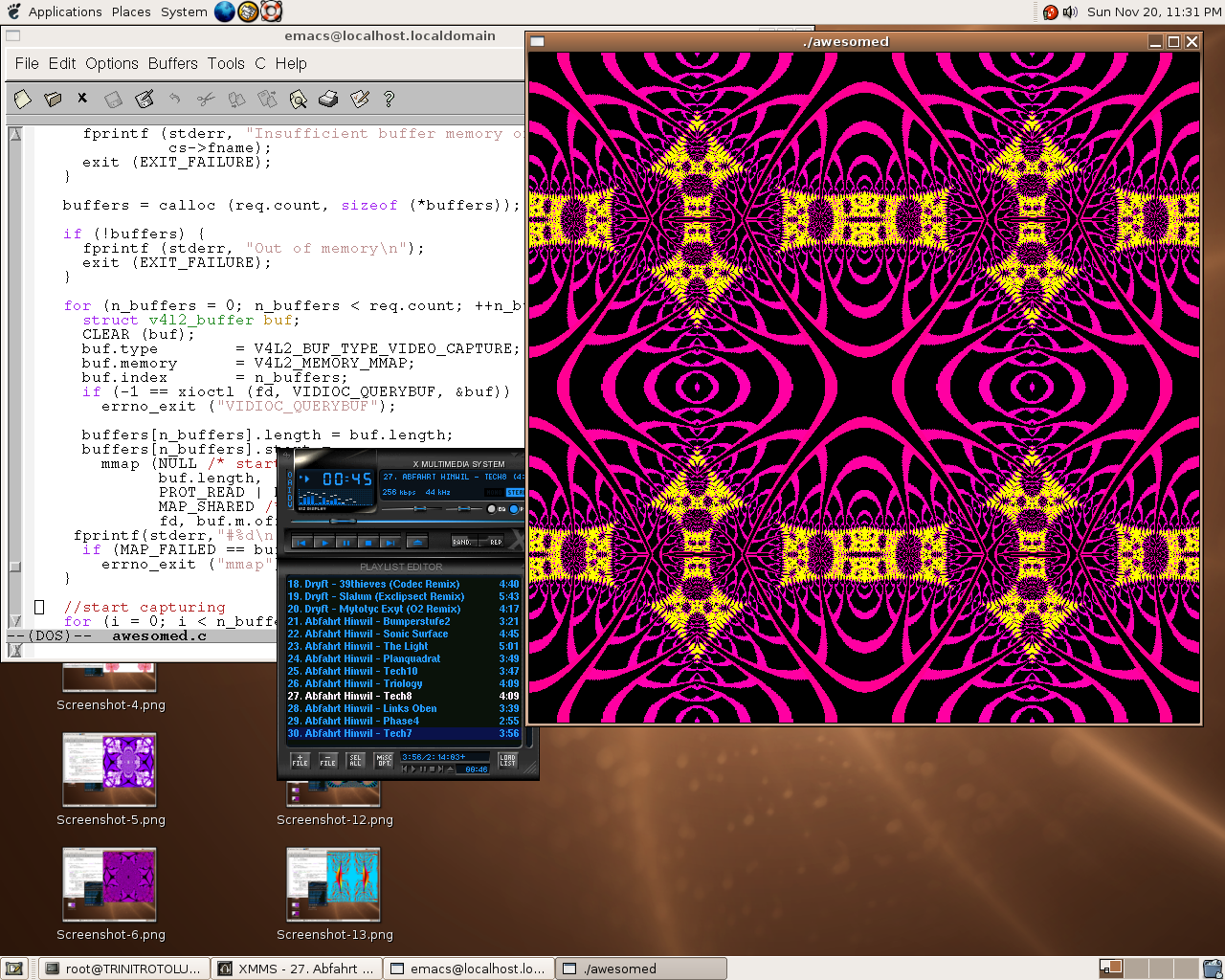Toggle XMMS RAND shuffle mode
1225x980 pixels.
coord(464,542)
